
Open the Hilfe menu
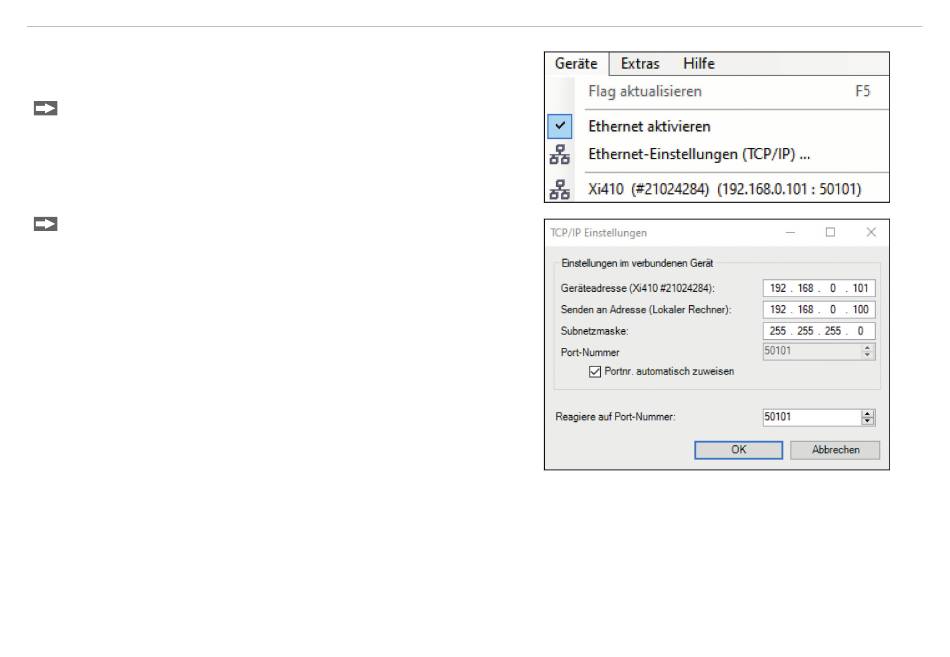pyautogui.click(x=699, y=64)
